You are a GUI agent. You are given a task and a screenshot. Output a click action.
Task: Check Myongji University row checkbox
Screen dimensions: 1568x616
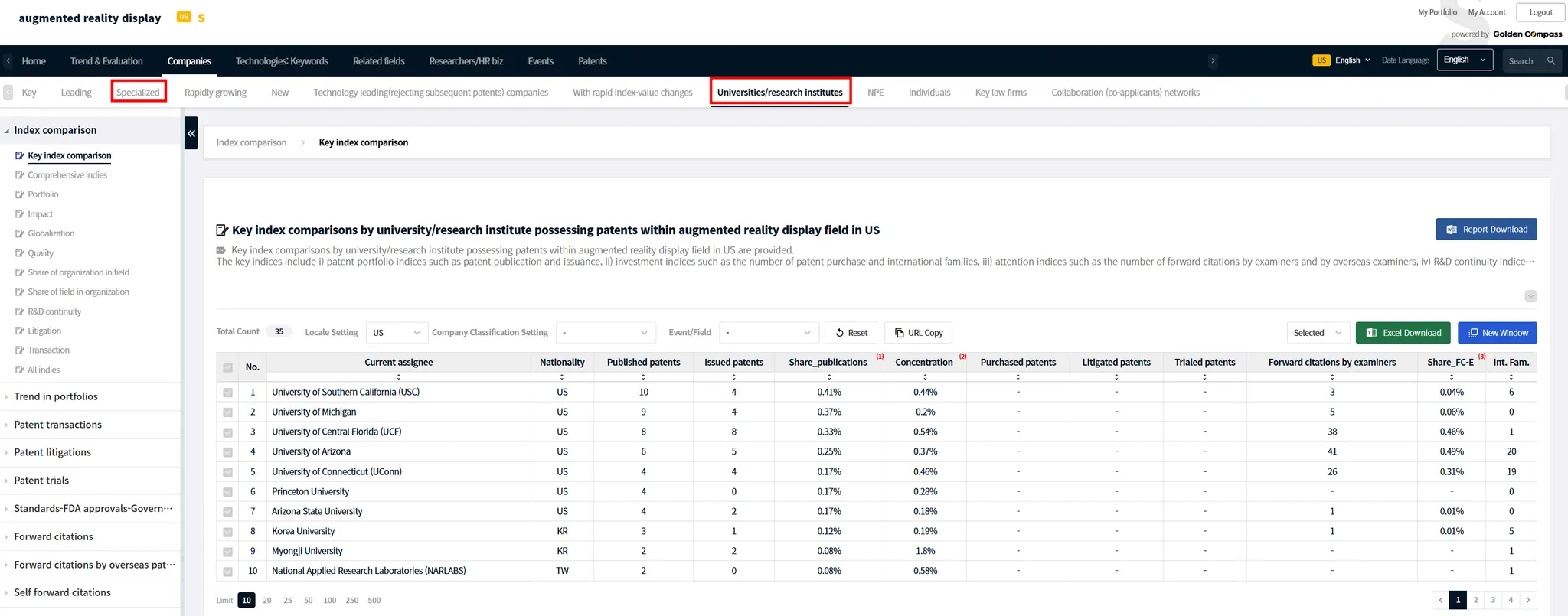[227, 552]
